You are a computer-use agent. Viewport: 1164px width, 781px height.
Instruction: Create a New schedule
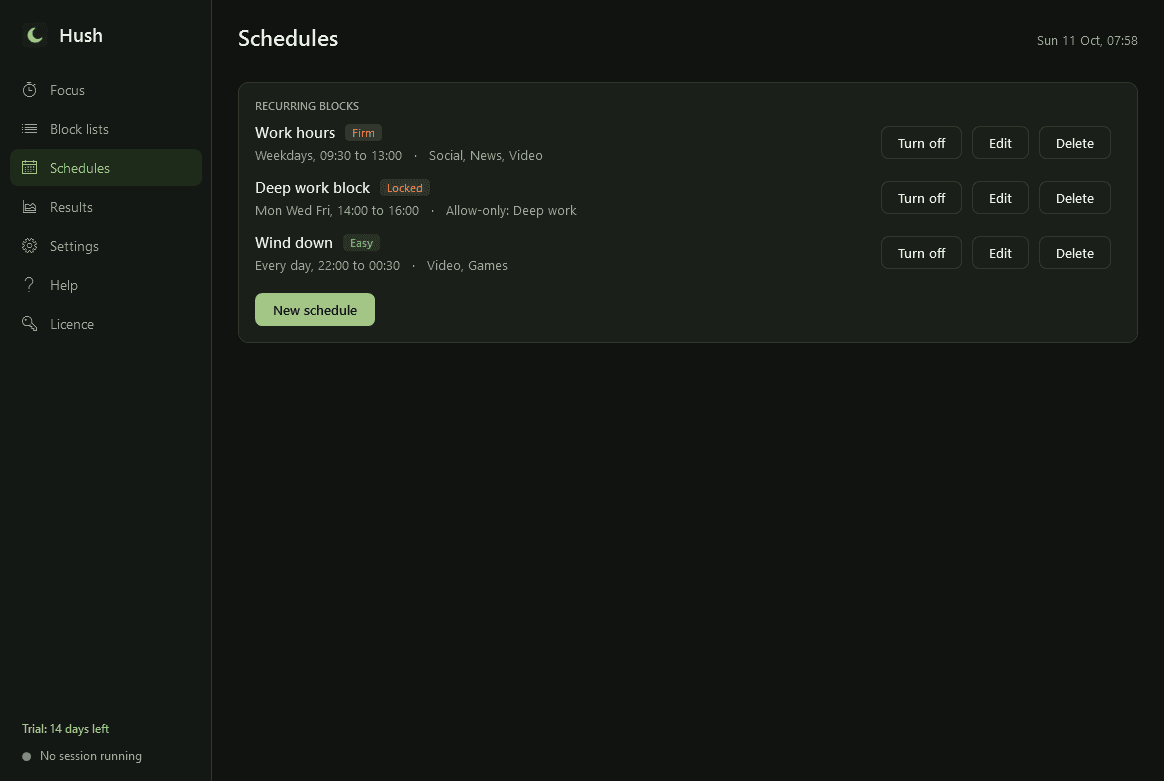[315, 310]
